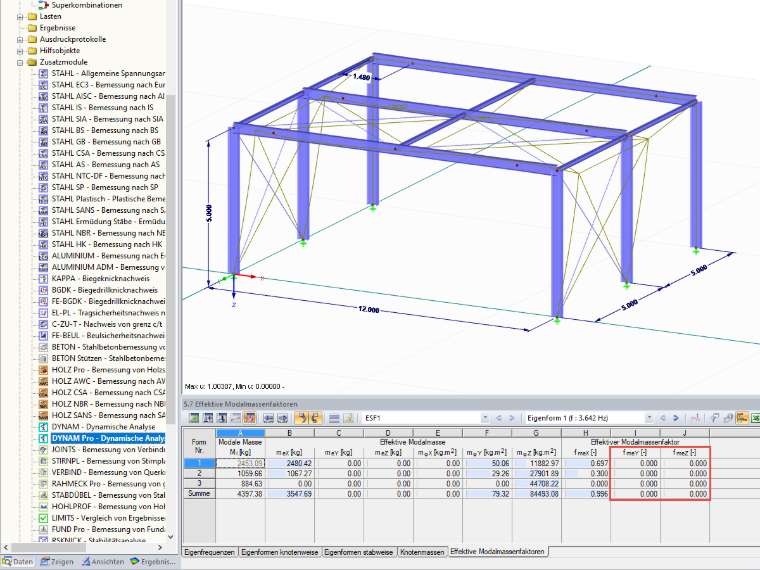Click third table toolbar icon with down arrow

[x=222, y=418]
